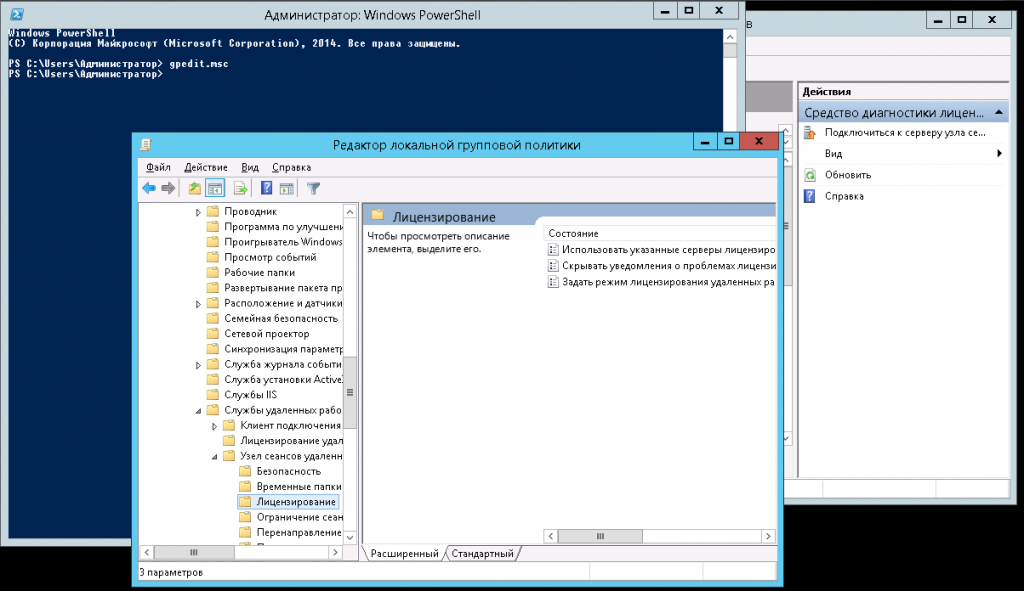Click Подключиться к серверу узла action
This screenshot has width=1024, height=591.
tap(904, 133)
